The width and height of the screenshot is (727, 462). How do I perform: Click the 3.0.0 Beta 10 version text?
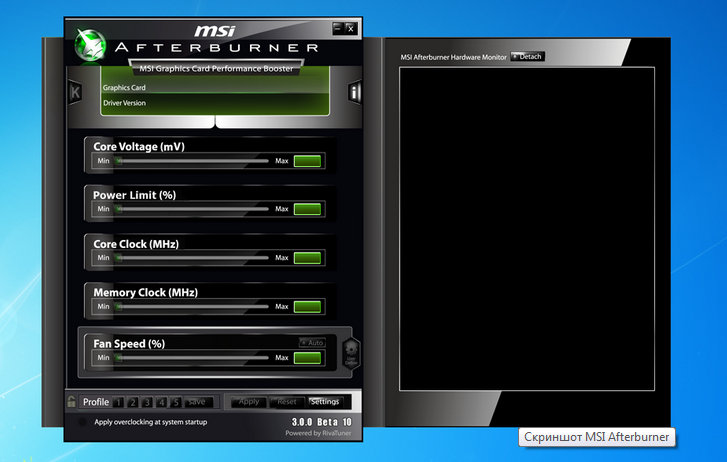click(322, 422)
